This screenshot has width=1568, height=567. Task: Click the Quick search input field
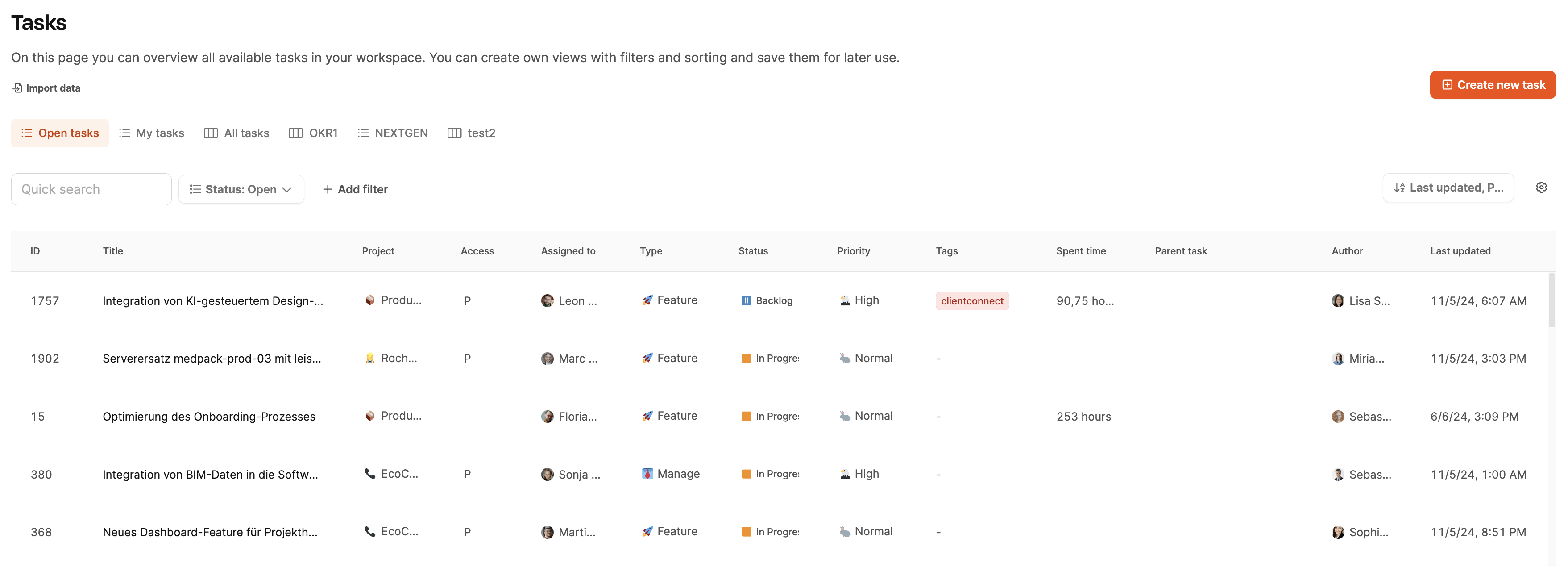91,189
